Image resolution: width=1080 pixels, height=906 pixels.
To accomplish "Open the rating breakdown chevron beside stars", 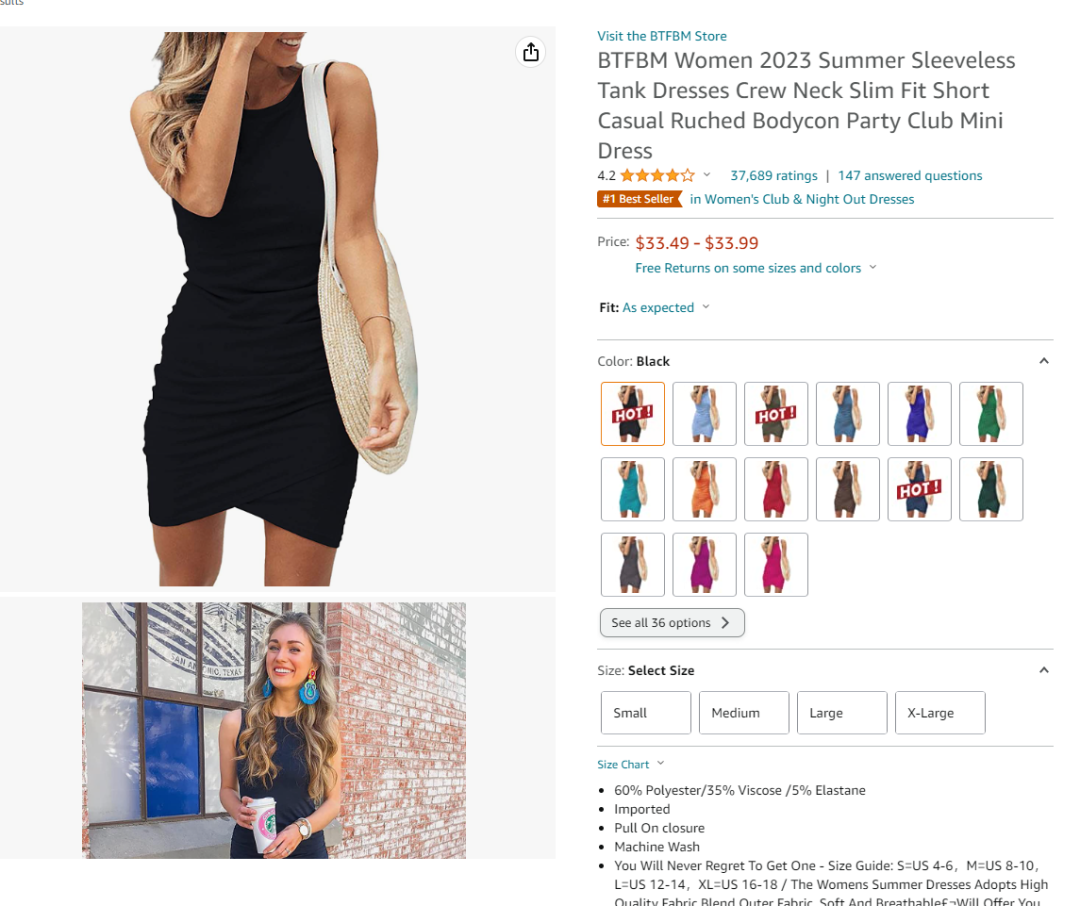I will pyautogui.click(x=707, y=175).
